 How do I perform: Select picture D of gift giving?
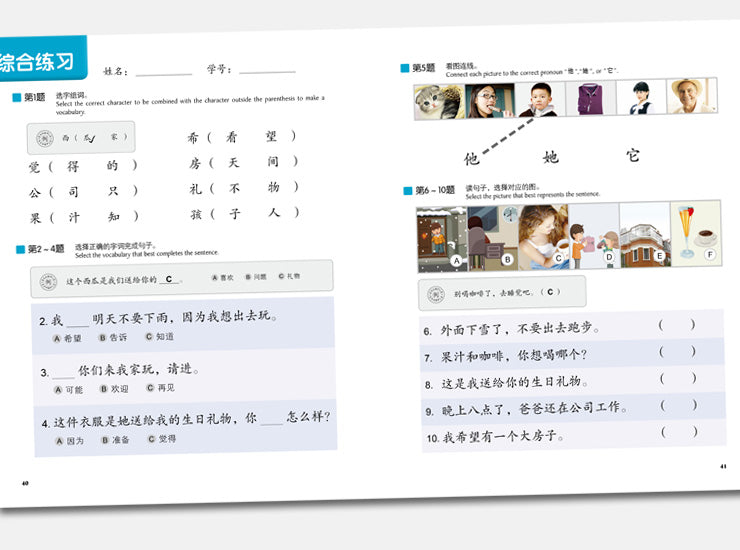click(594, 235)
